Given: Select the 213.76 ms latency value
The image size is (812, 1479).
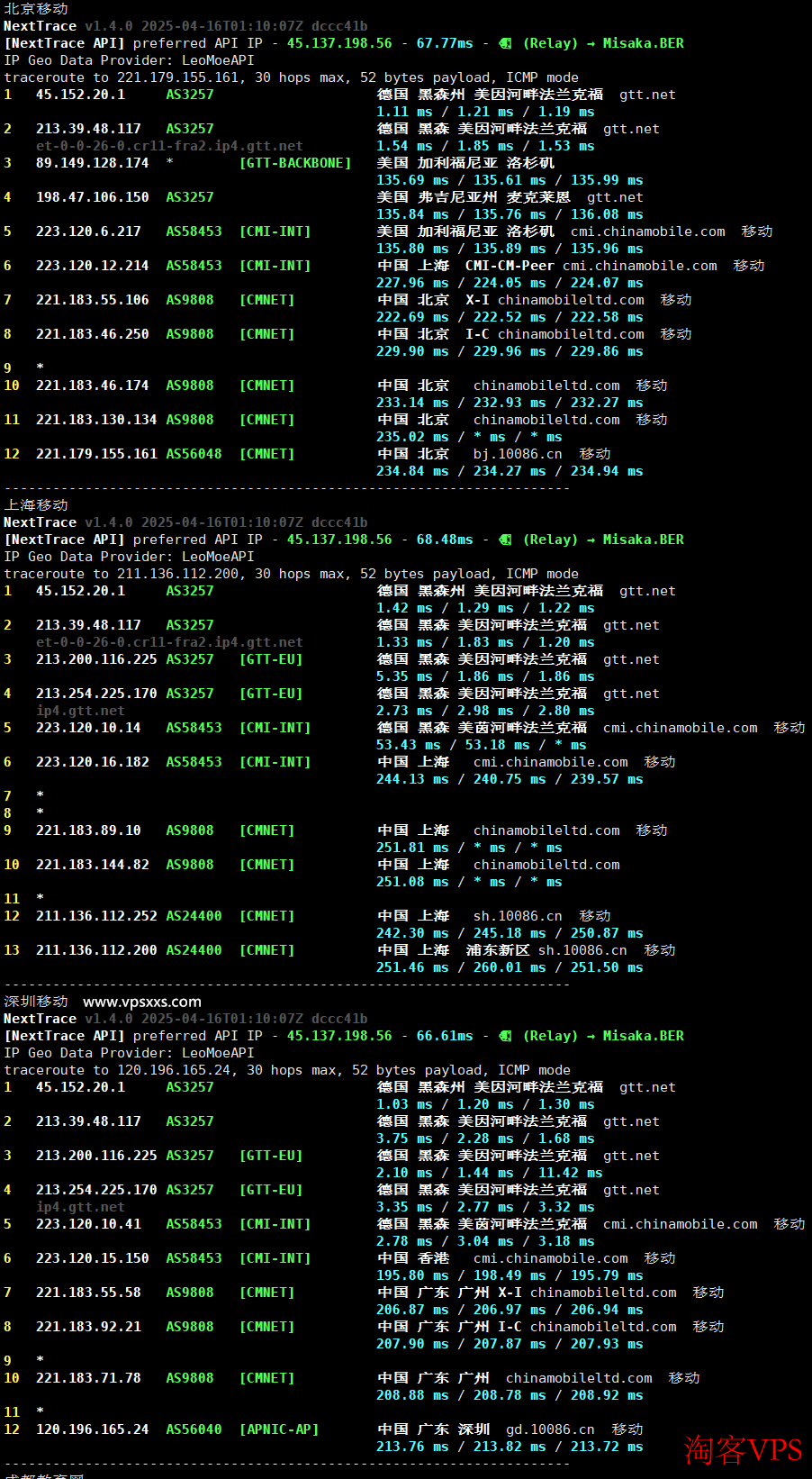Looking at the screenshot, I should (x=412, y=1447).
